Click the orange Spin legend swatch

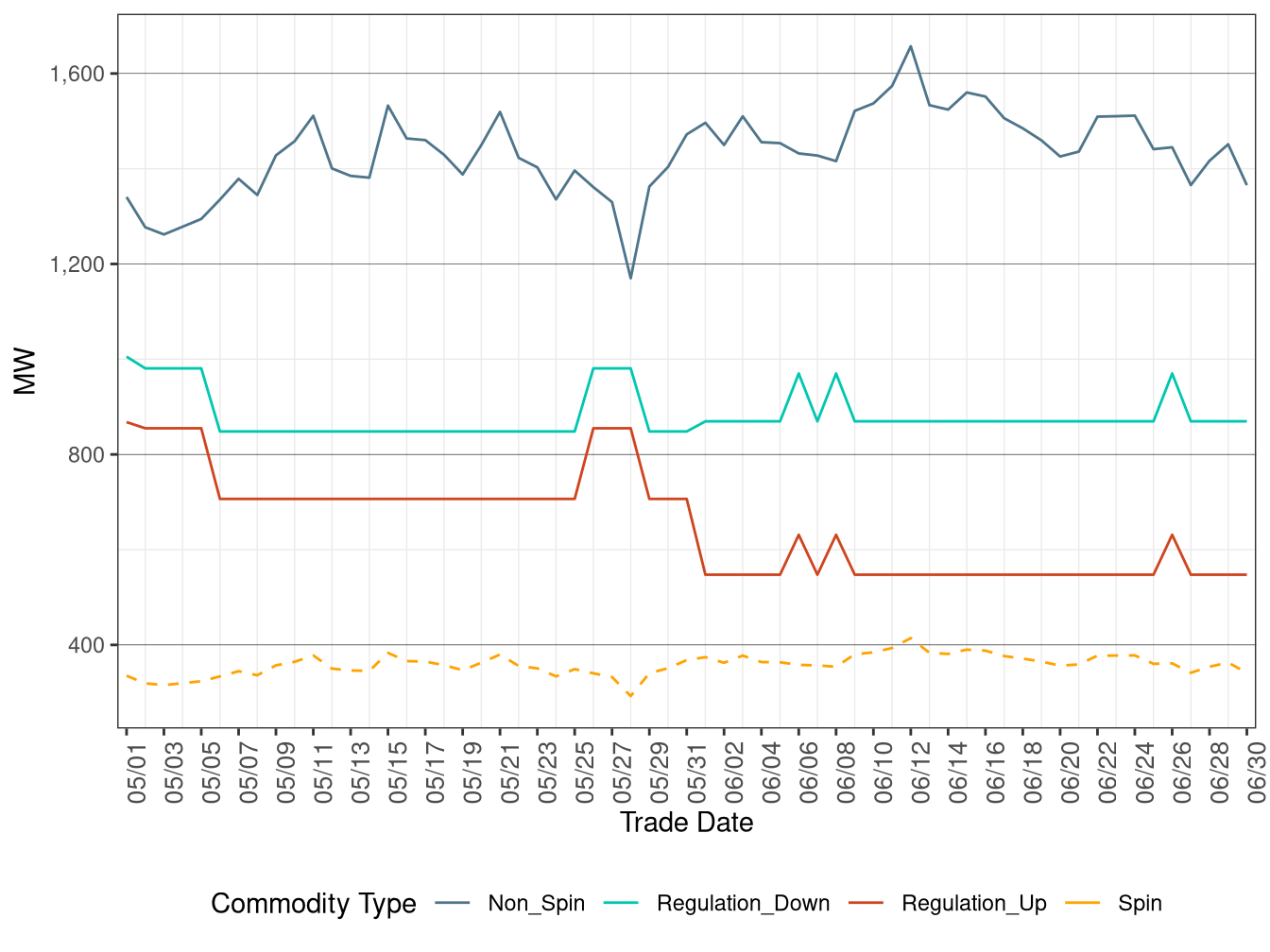(x=1083, y=904)
